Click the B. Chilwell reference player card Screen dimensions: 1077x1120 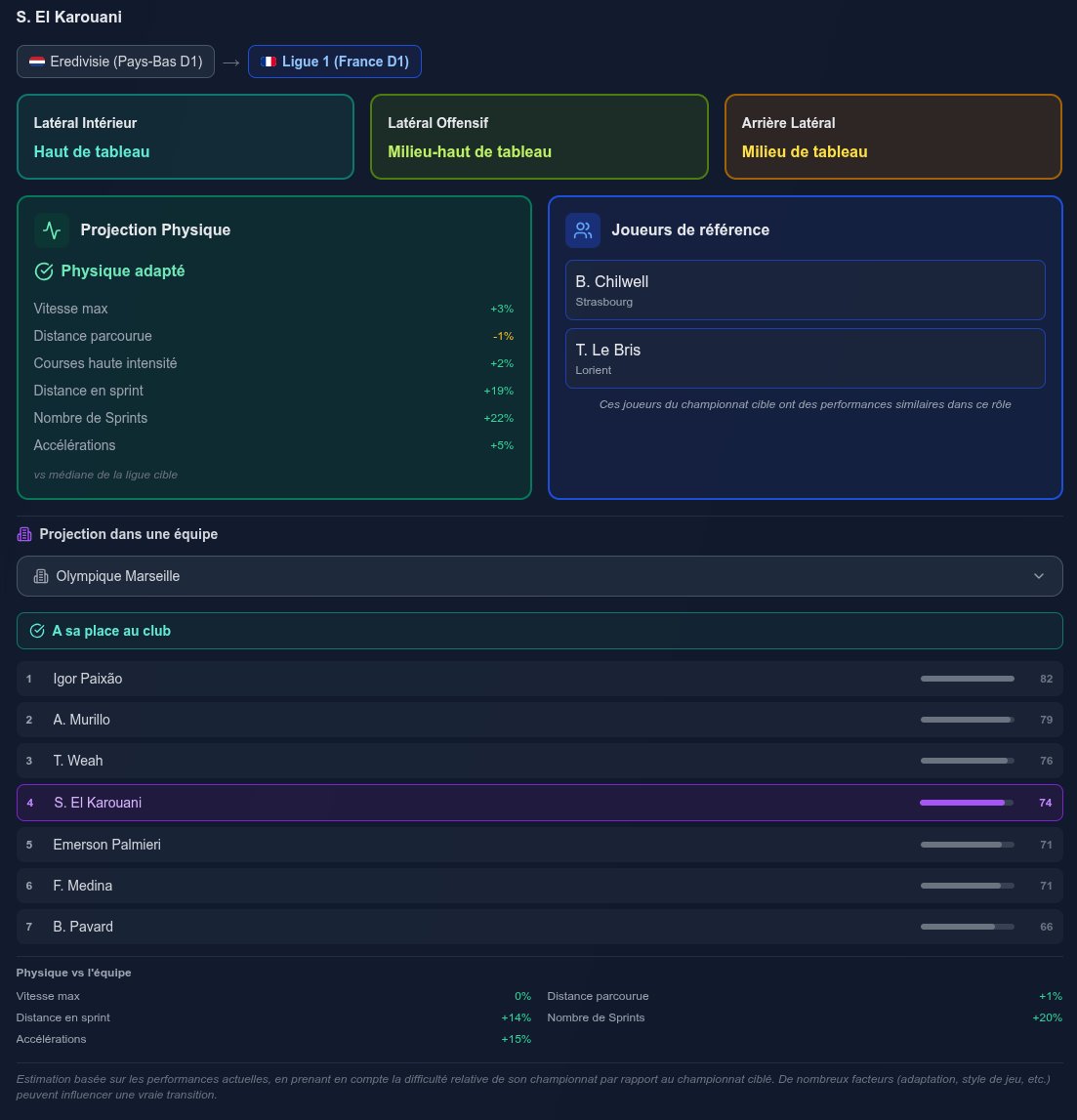(x=805, y=290)
